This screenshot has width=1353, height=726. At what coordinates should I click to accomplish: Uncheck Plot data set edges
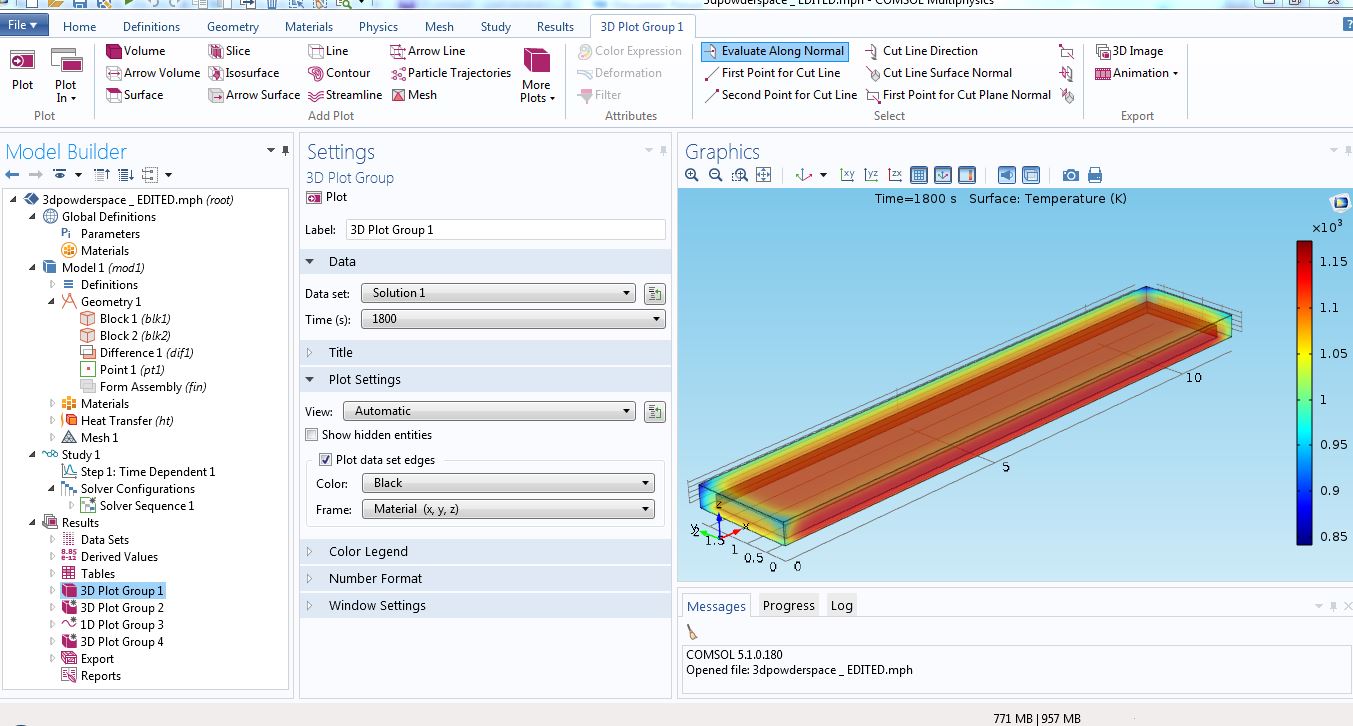click(x=325, y=460)
